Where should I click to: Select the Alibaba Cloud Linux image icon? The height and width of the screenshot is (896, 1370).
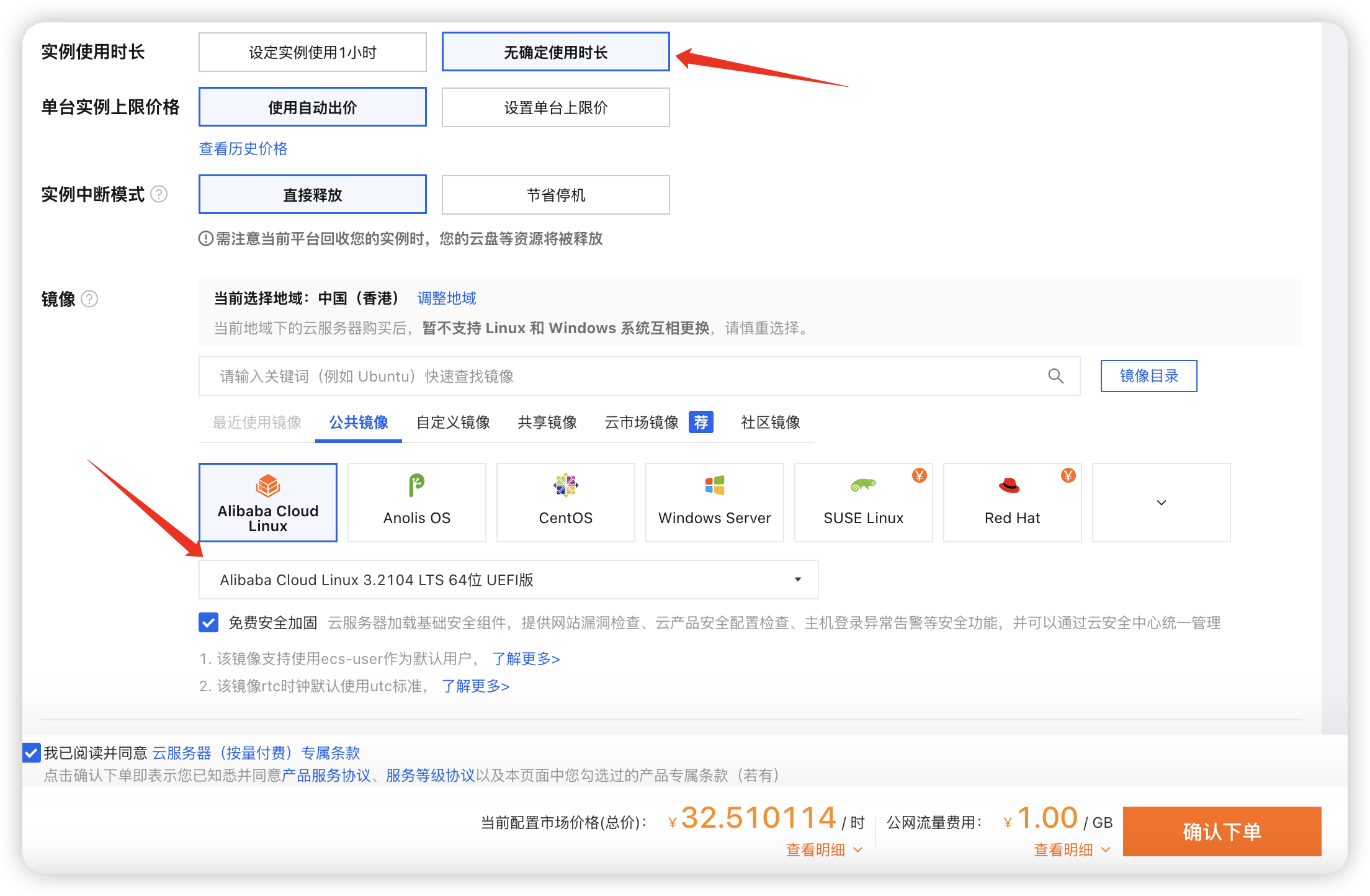click(x=268, y=485)
